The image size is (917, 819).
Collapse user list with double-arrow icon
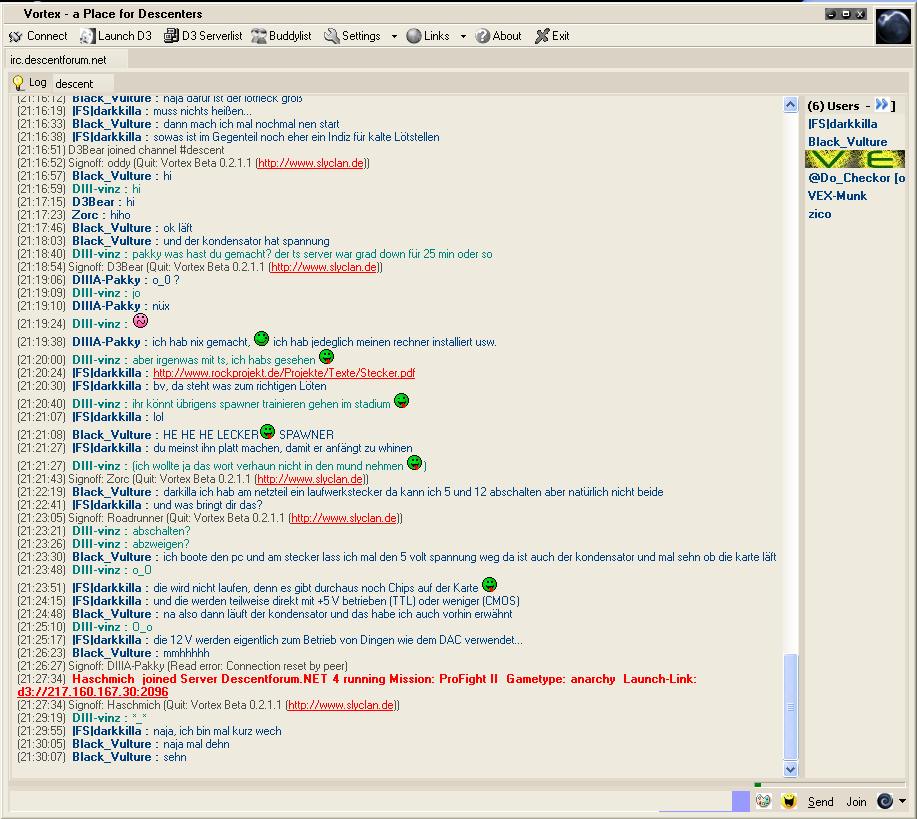pyautogui.click(x=882, y=105)
